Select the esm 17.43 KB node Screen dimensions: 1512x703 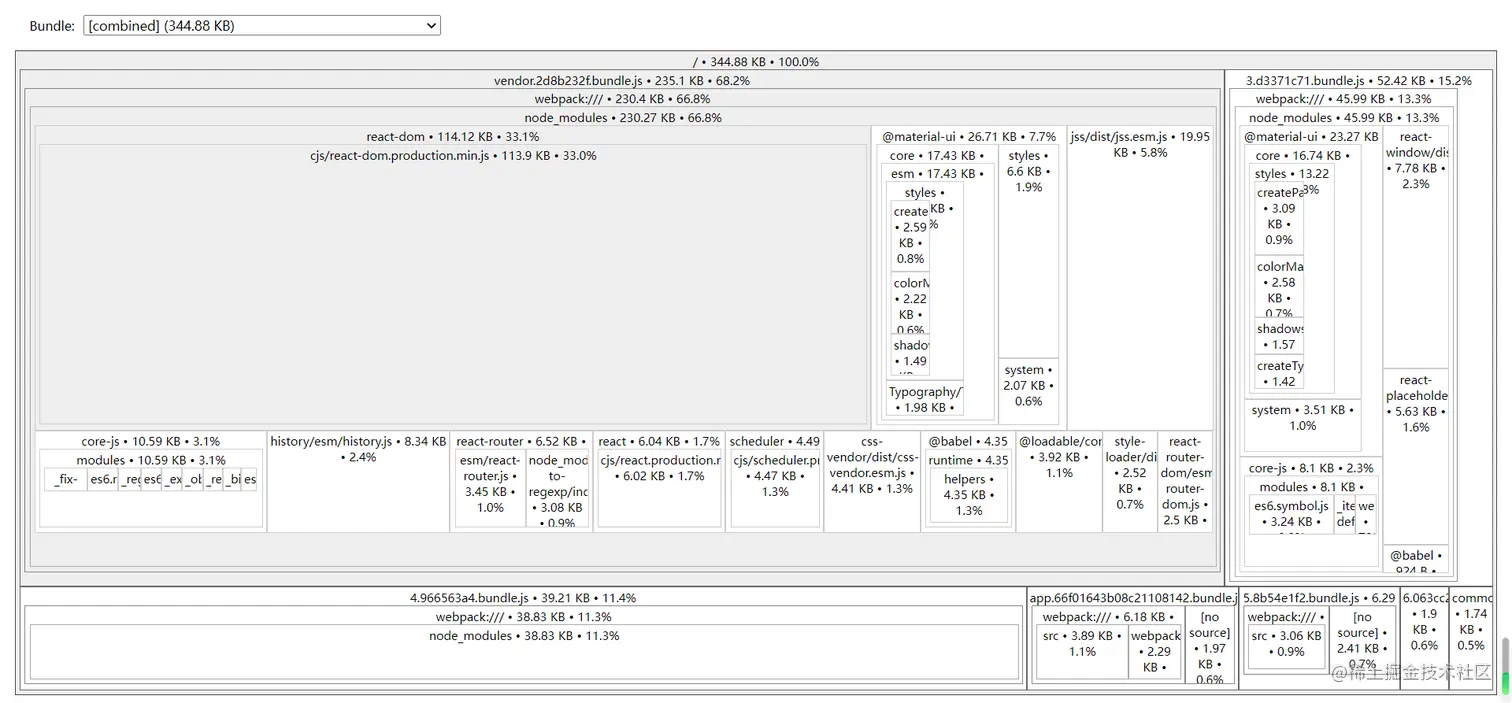[937, 173]
